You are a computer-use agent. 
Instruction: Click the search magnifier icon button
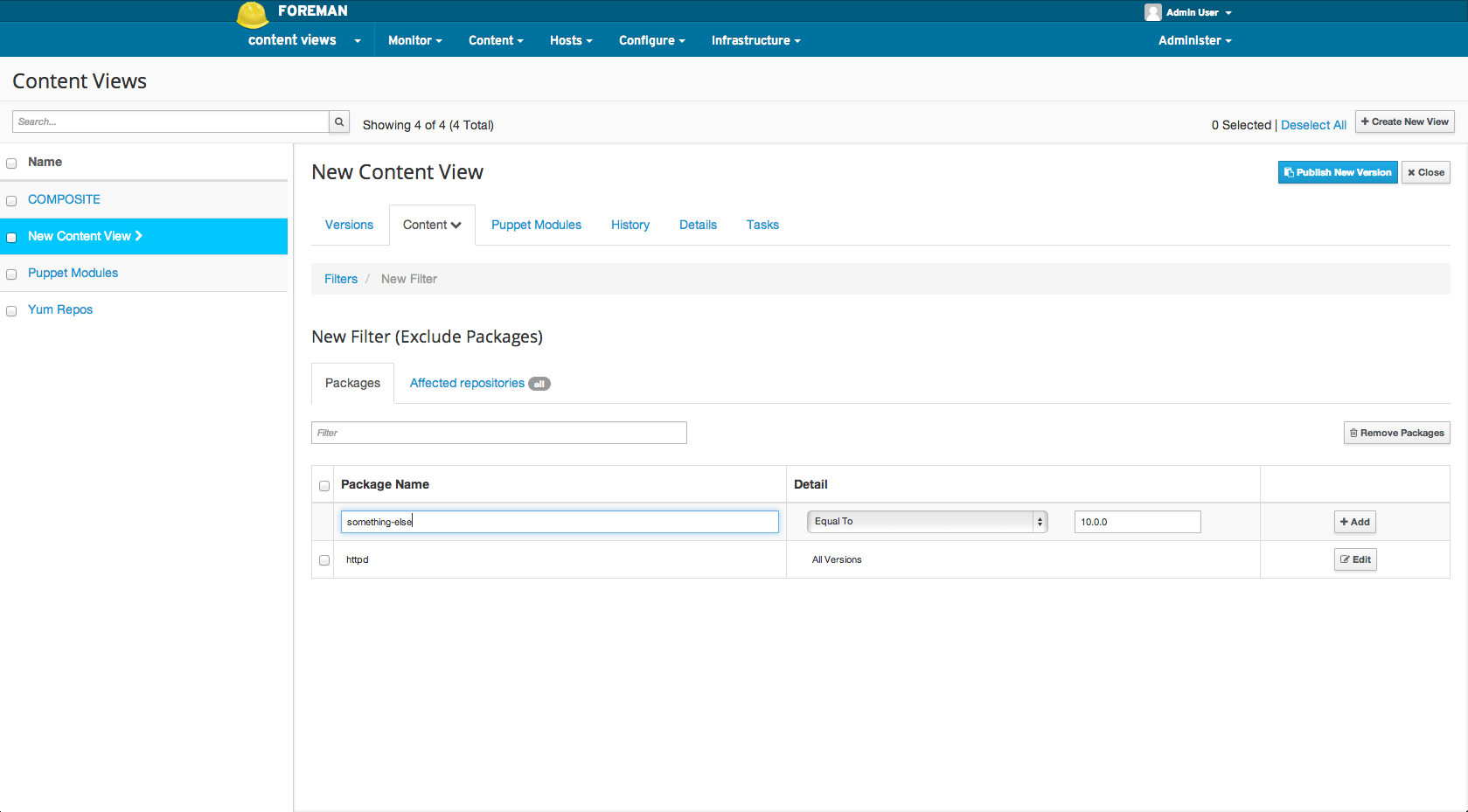pyautogui.click(x=339, y=122)
